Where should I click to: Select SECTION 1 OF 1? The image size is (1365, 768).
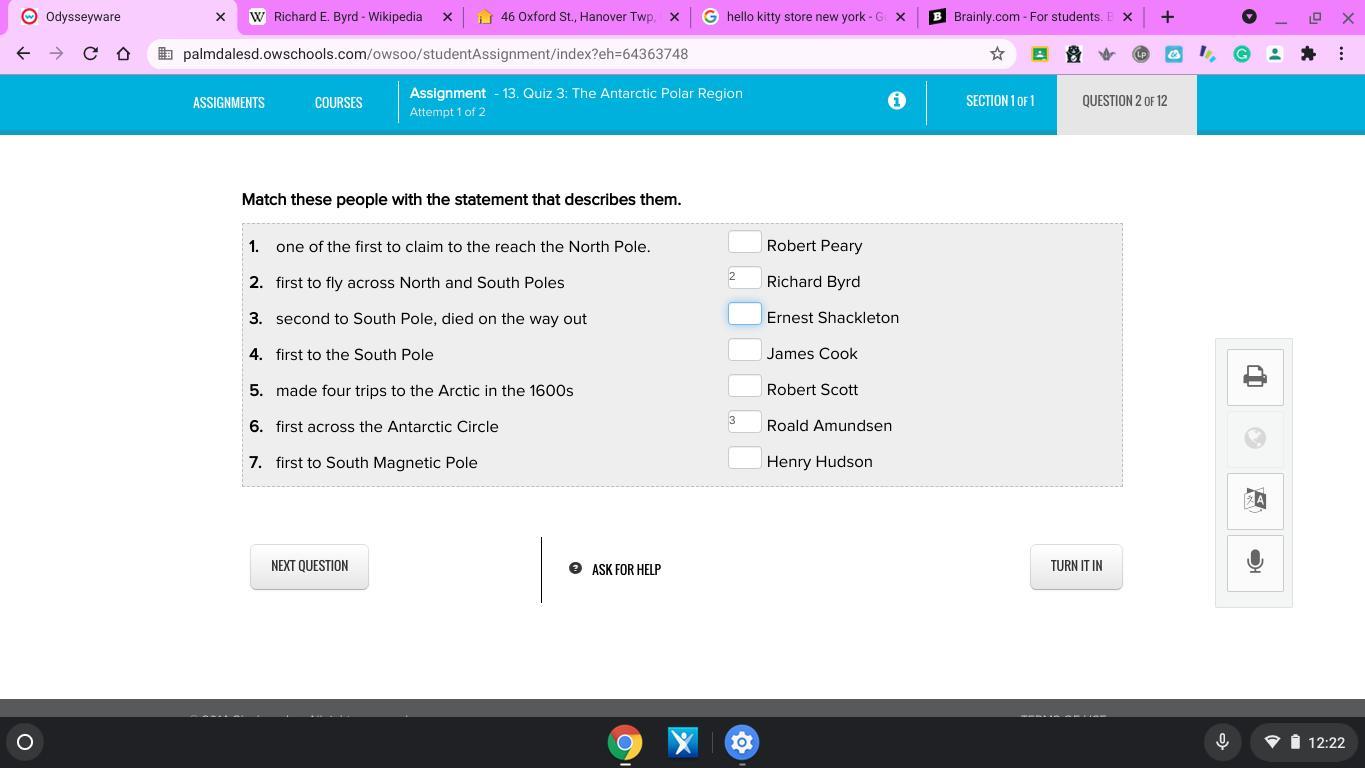[1000, 101]
